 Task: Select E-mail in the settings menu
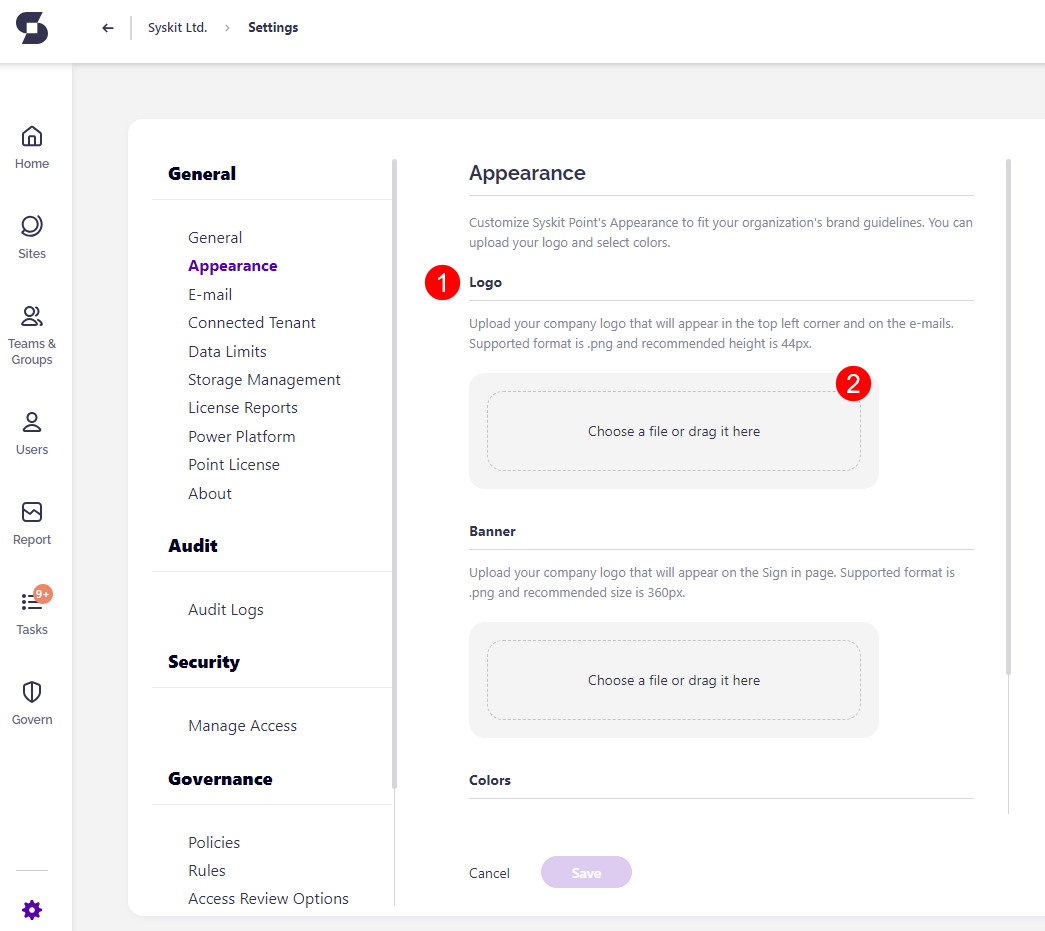(x=210, y=295)
